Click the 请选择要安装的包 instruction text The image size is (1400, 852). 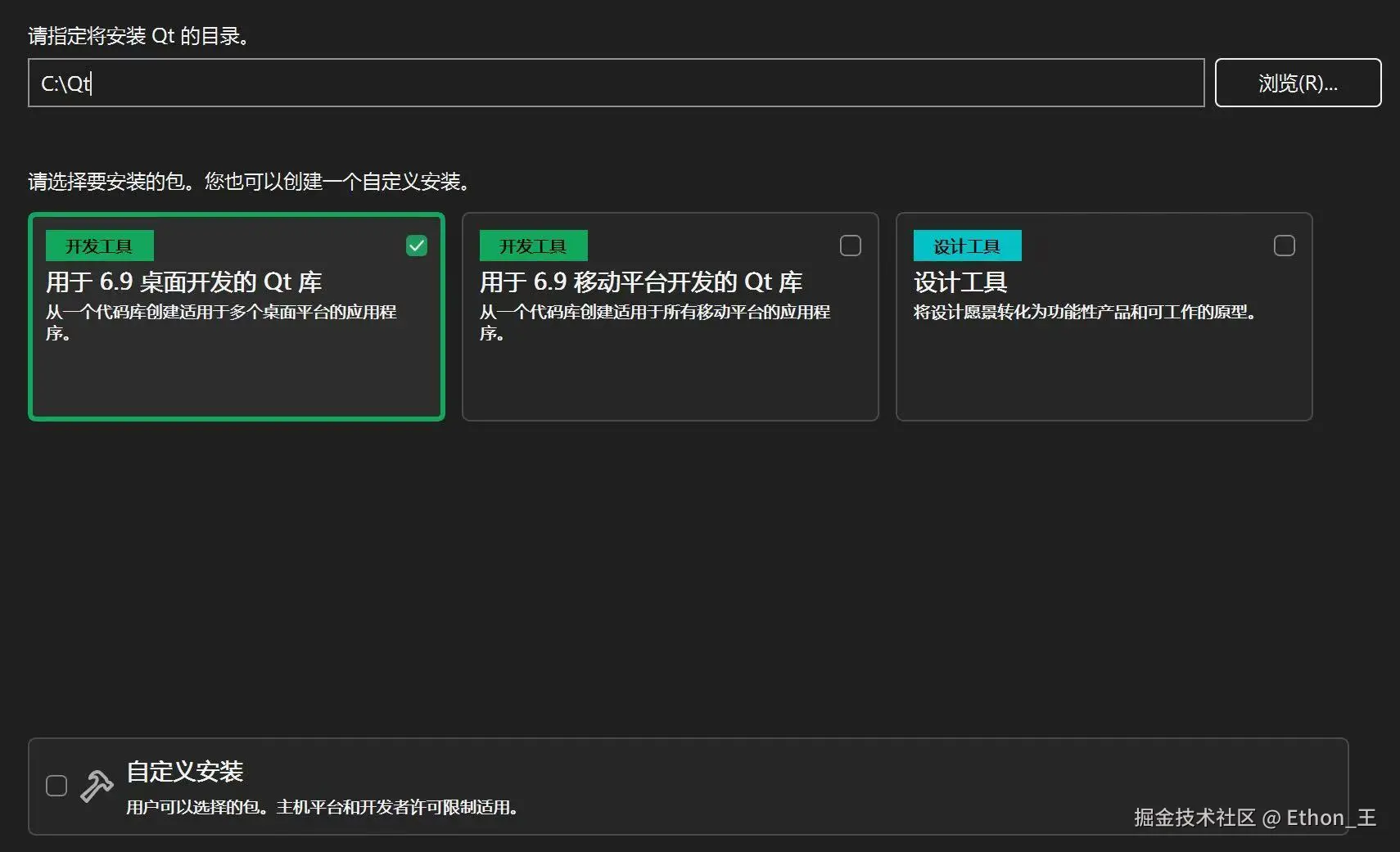(x=249, y=182)
